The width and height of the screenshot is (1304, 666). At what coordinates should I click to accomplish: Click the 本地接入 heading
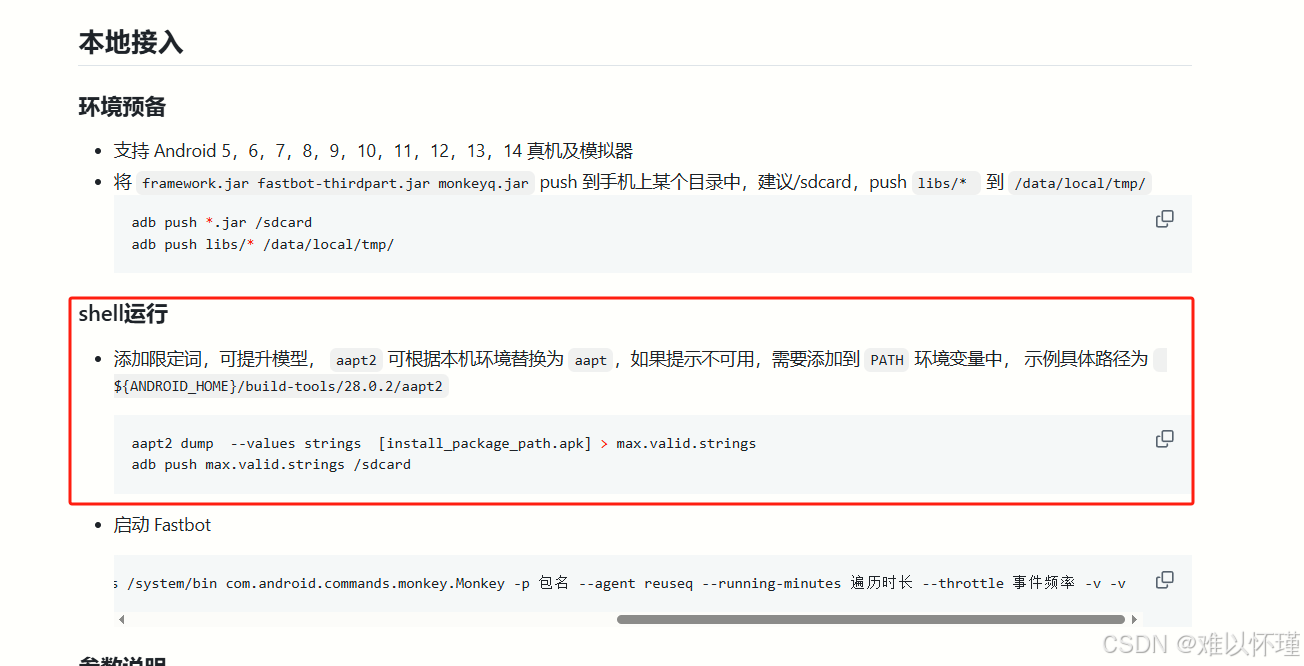130,43
